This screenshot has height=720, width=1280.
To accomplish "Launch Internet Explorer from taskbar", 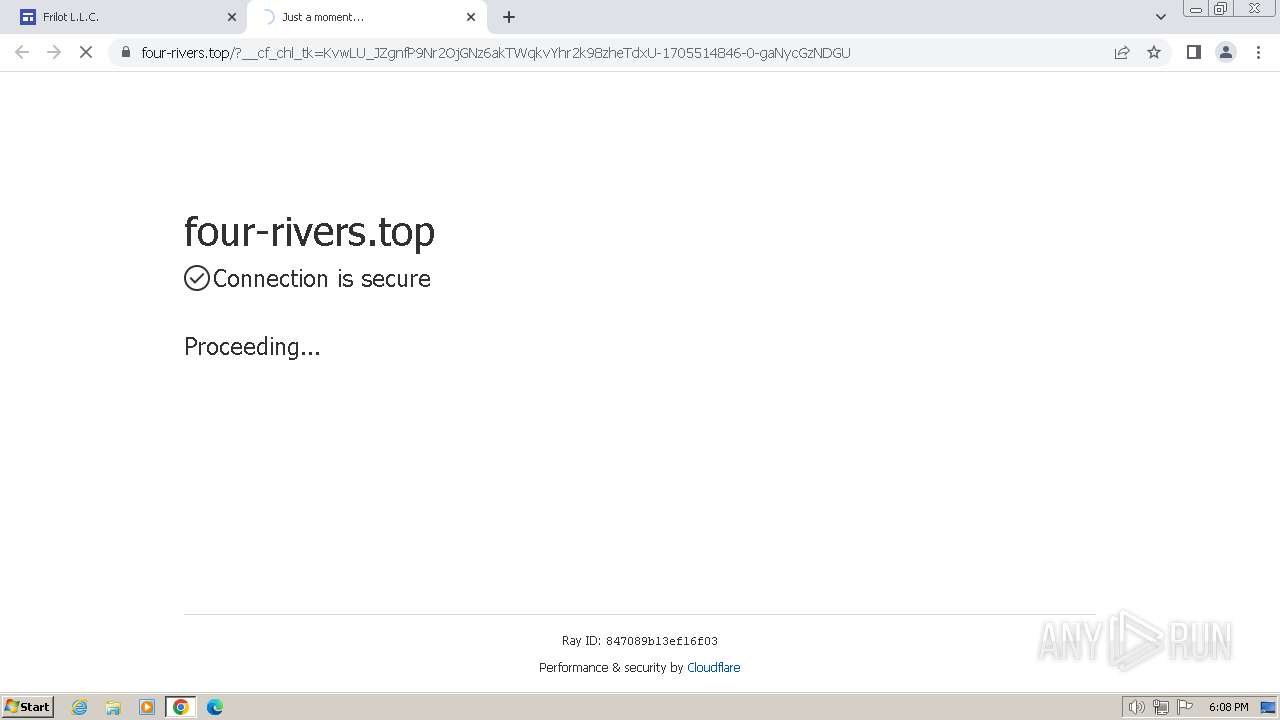I will click(80, 707).
